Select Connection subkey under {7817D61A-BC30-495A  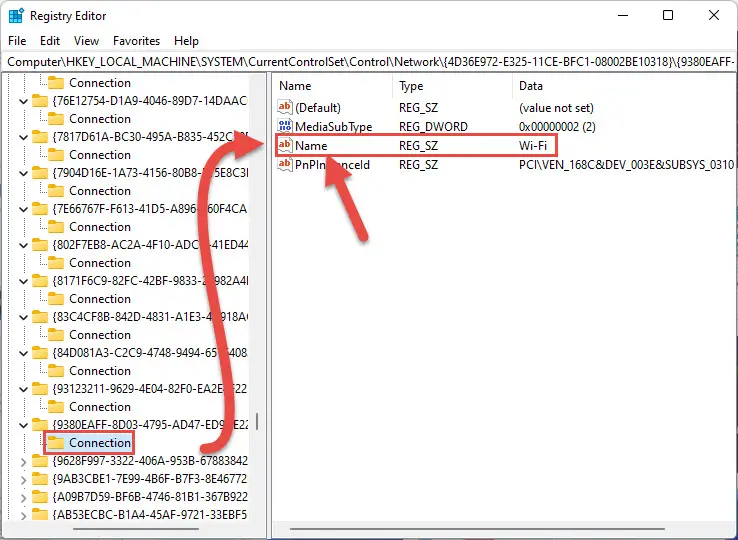[100, 155]
